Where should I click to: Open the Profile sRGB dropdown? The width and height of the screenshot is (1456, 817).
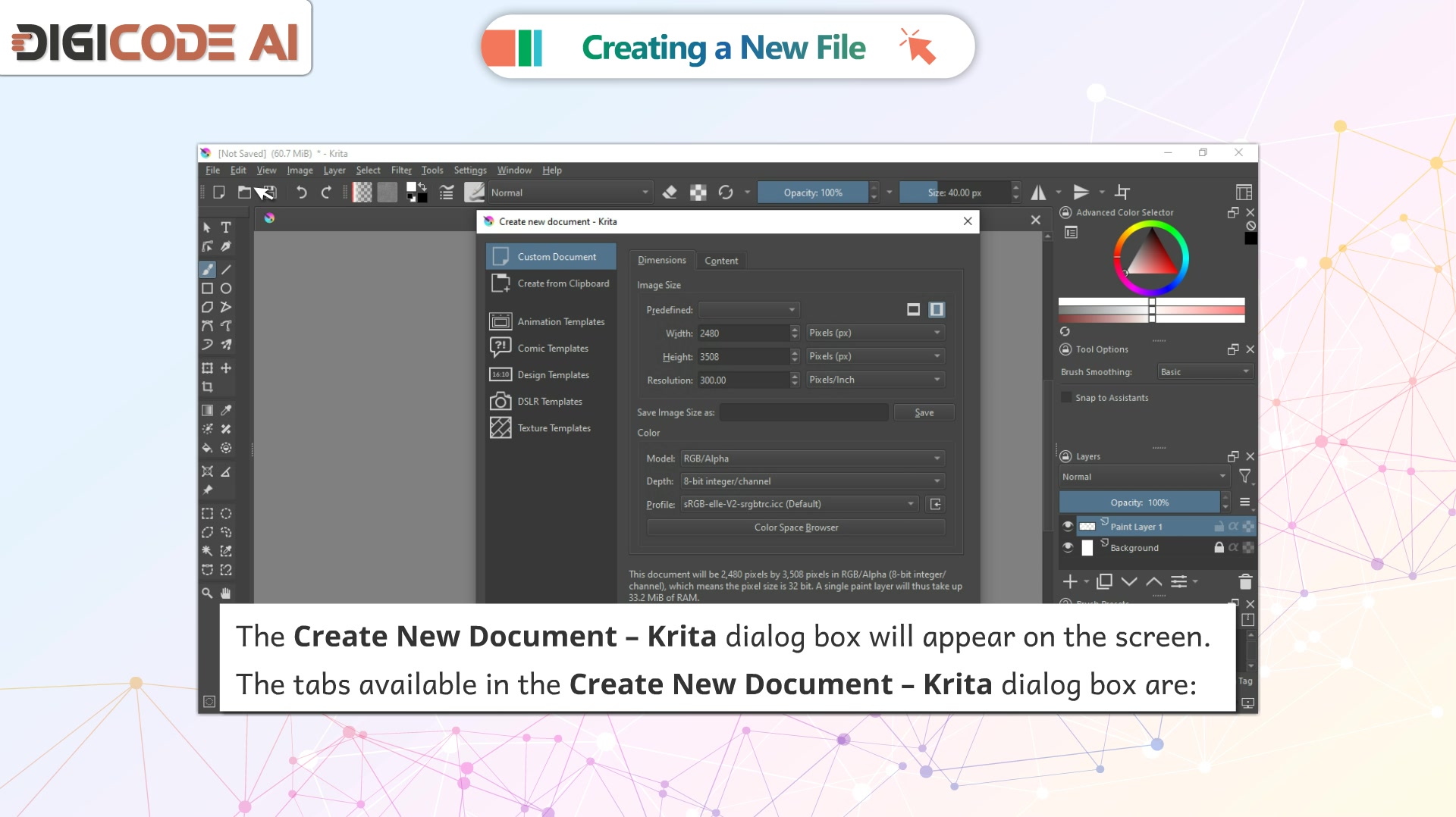coord(799,504)
